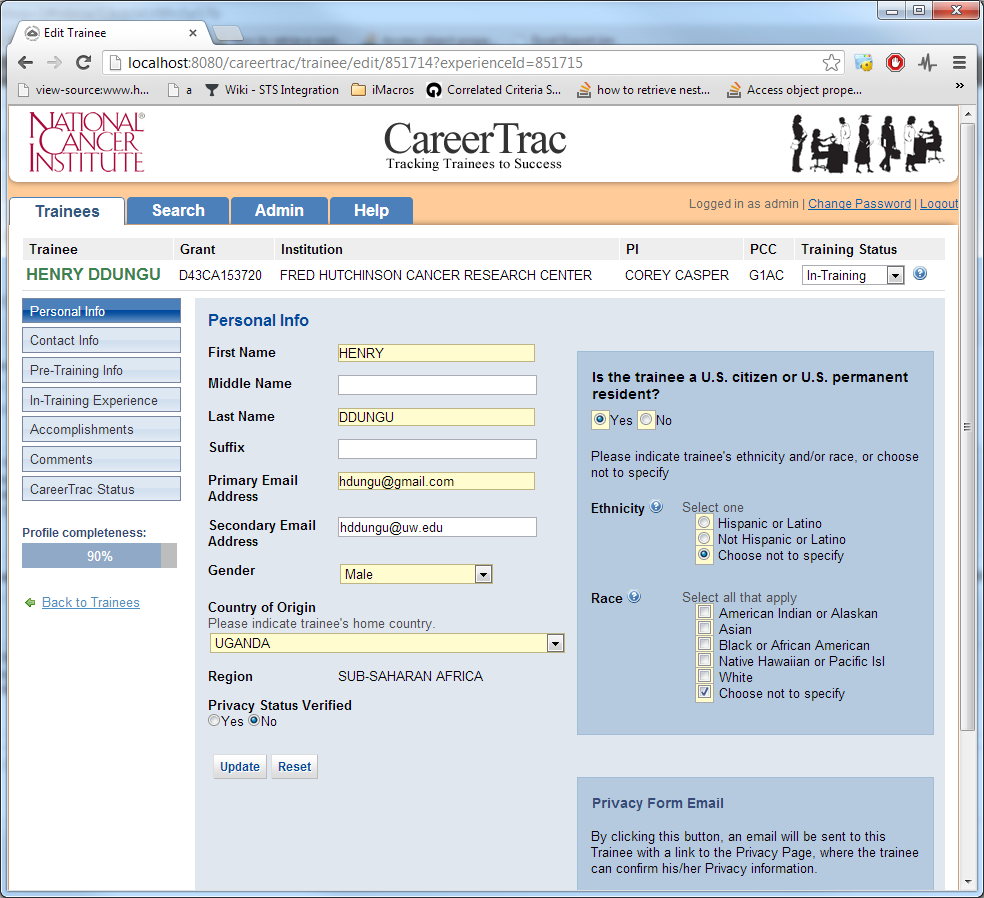Select Not Hispanic or Latino ethnicity
The width and height of the screenshot is (984, 898).
(x=704, y=538)
